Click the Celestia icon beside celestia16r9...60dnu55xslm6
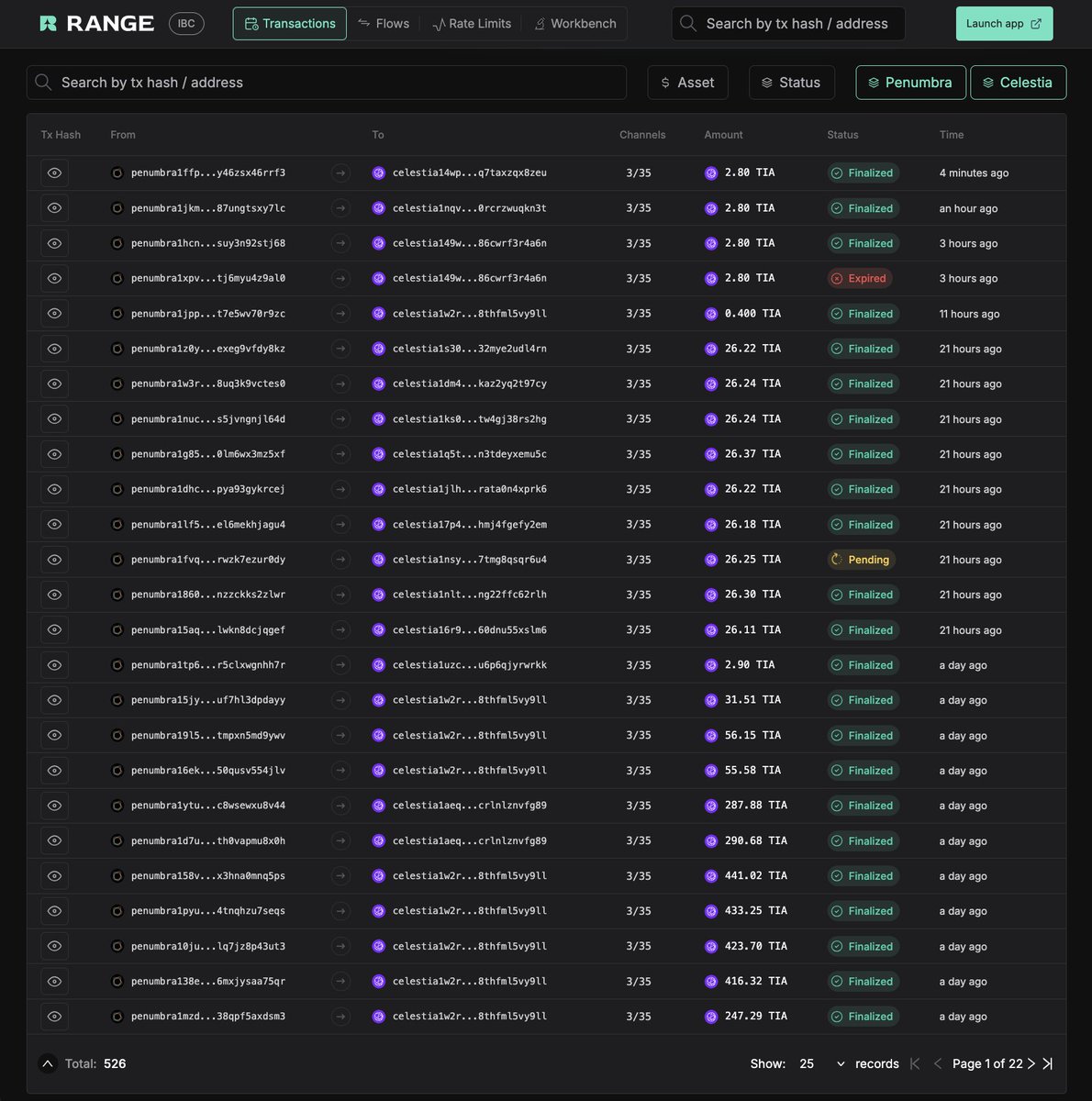The image size is (1092, 1101). pyautogui.click(x=378, y=630)
